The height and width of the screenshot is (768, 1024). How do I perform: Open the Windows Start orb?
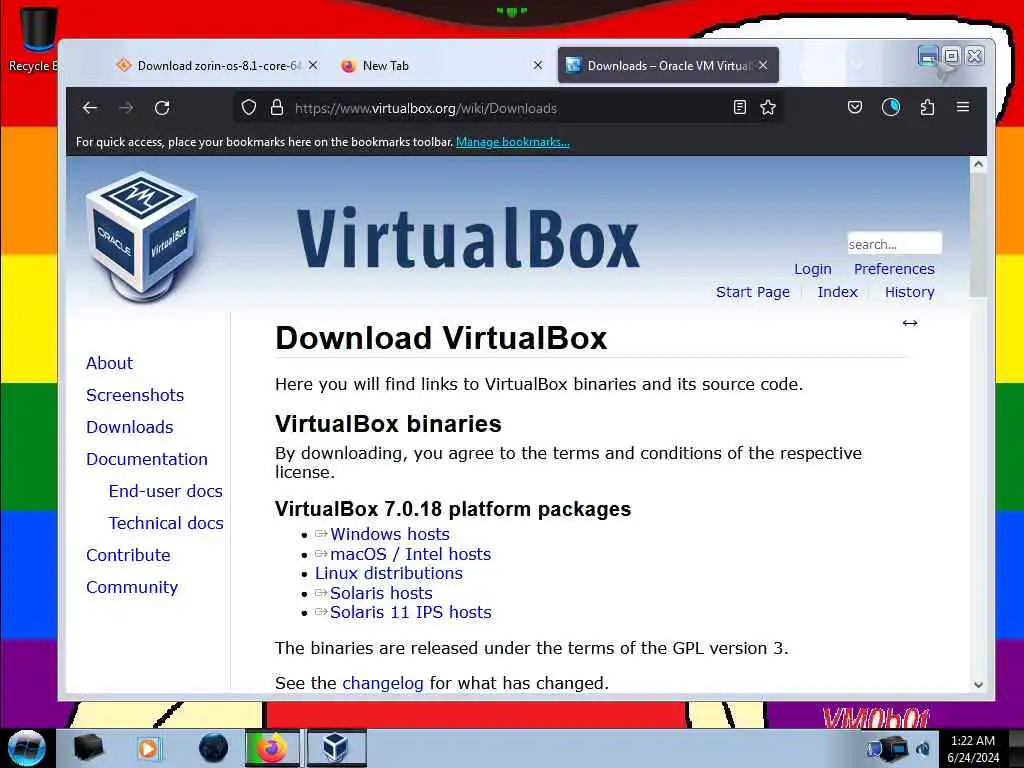(26, 748)
